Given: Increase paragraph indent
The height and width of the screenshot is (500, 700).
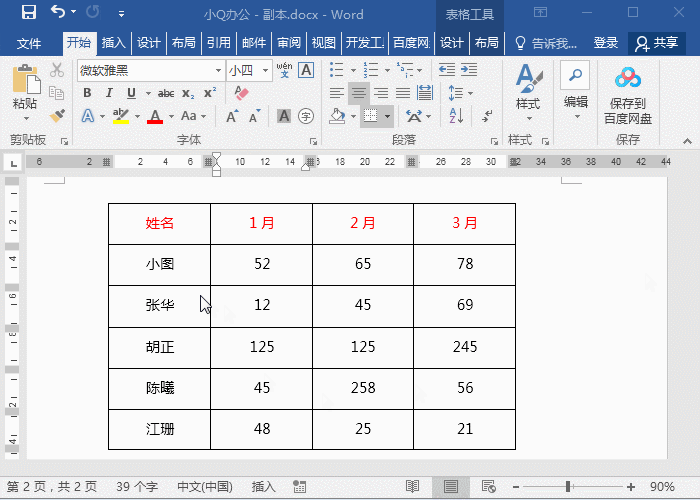Looking at the screenshot, I should pyautogui.click(x=469, y=69).
